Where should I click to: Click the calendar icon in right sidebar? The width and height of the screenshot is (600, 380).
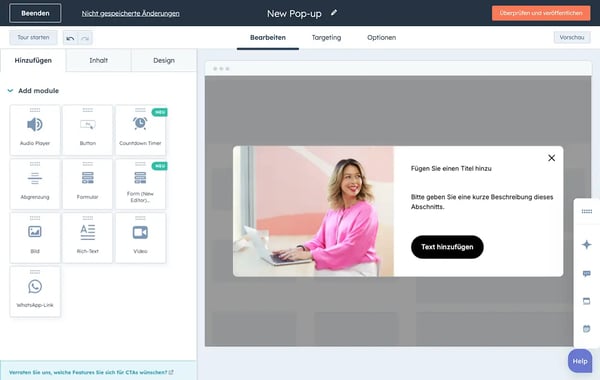pos(586,328)
